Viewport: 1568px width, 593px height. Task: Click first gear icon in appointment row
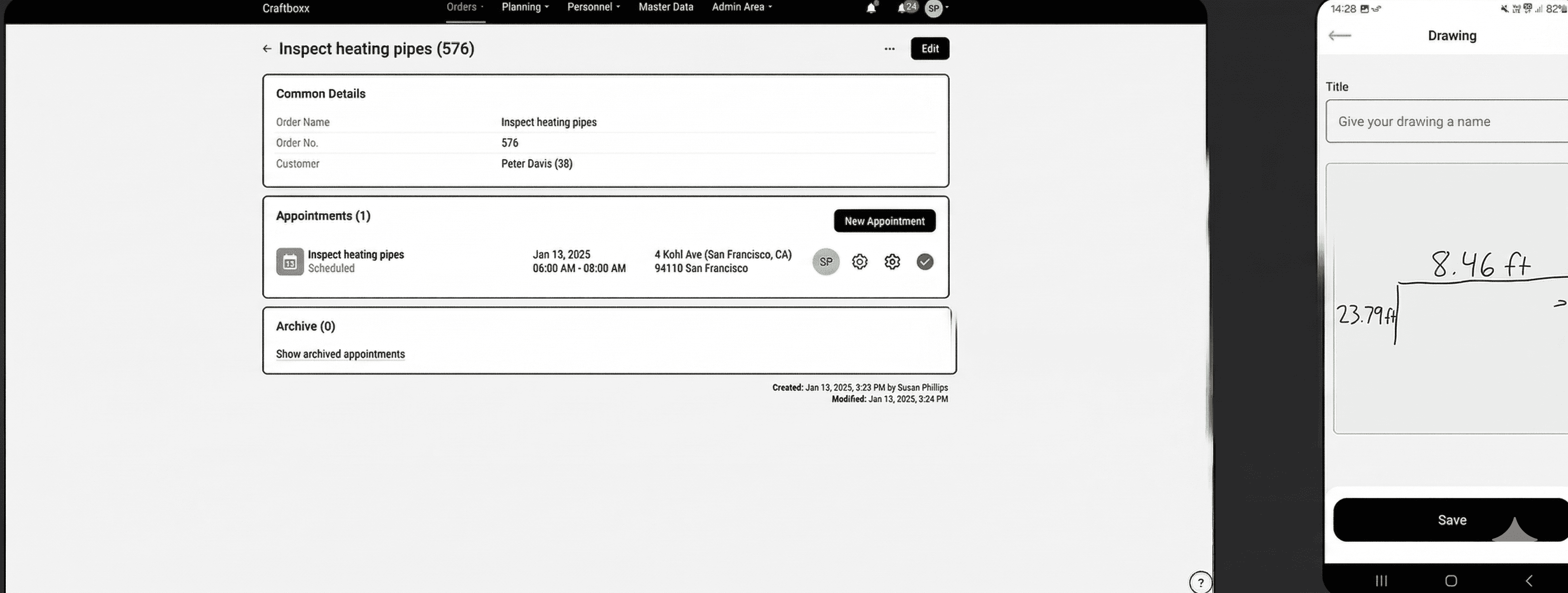860,262
